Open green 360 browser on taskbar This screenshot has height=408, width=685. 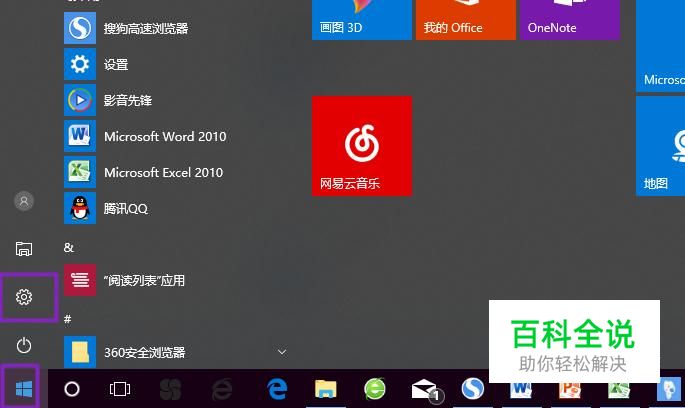tap(375, 389)
